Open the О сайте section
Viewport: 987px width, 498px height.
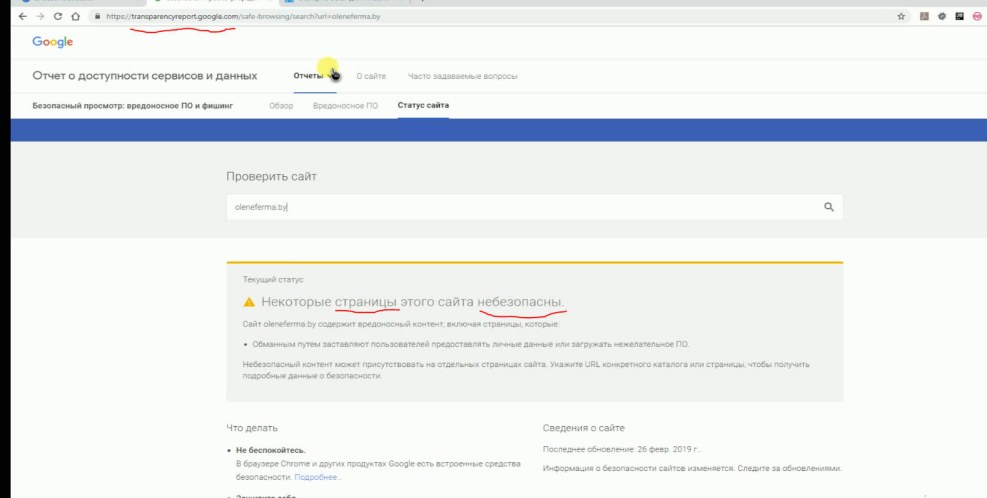(x=371, y=77)
